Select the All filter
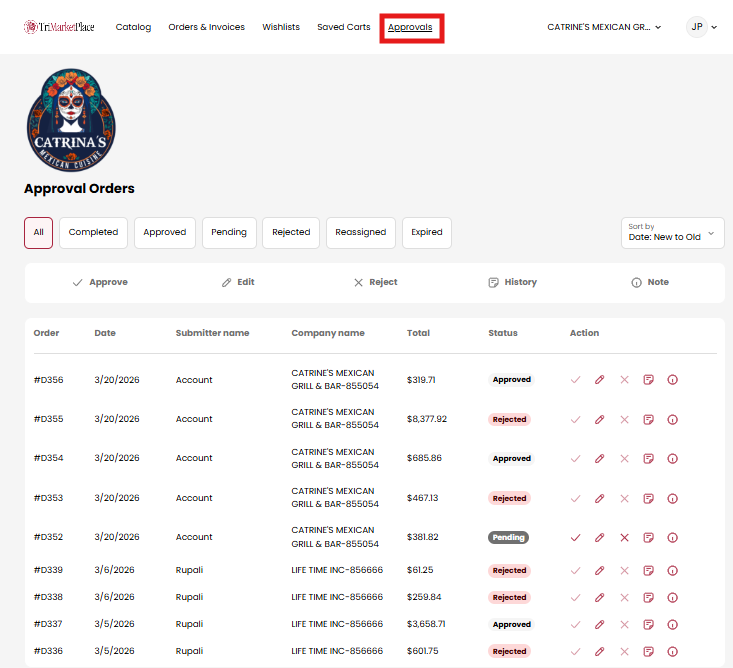Image resolution: width=733 pixels, height=668 pixels. click(x=38, y=232)
